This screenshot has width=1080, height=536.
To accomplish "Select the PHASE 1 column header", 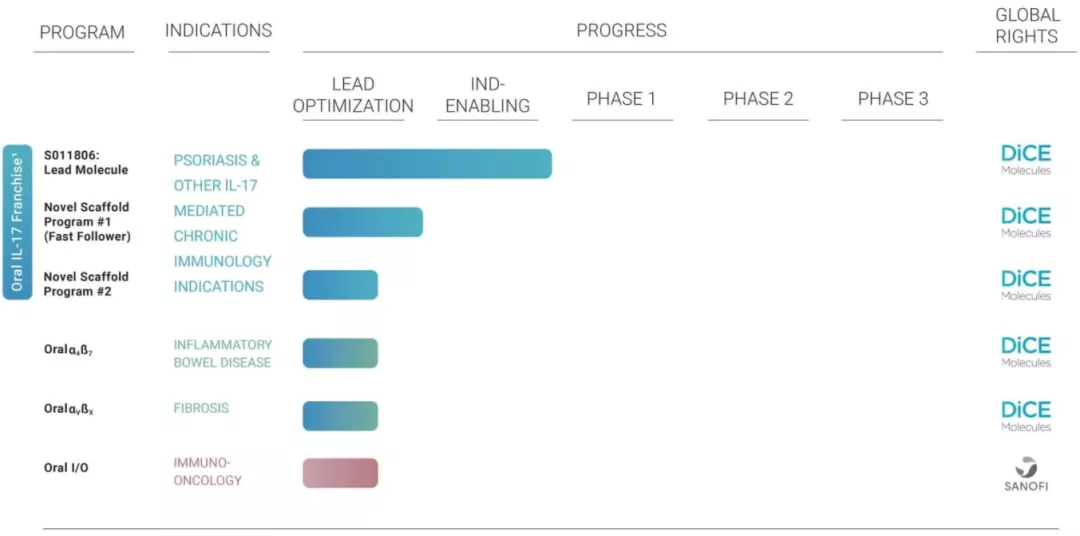I will point(621,99).
